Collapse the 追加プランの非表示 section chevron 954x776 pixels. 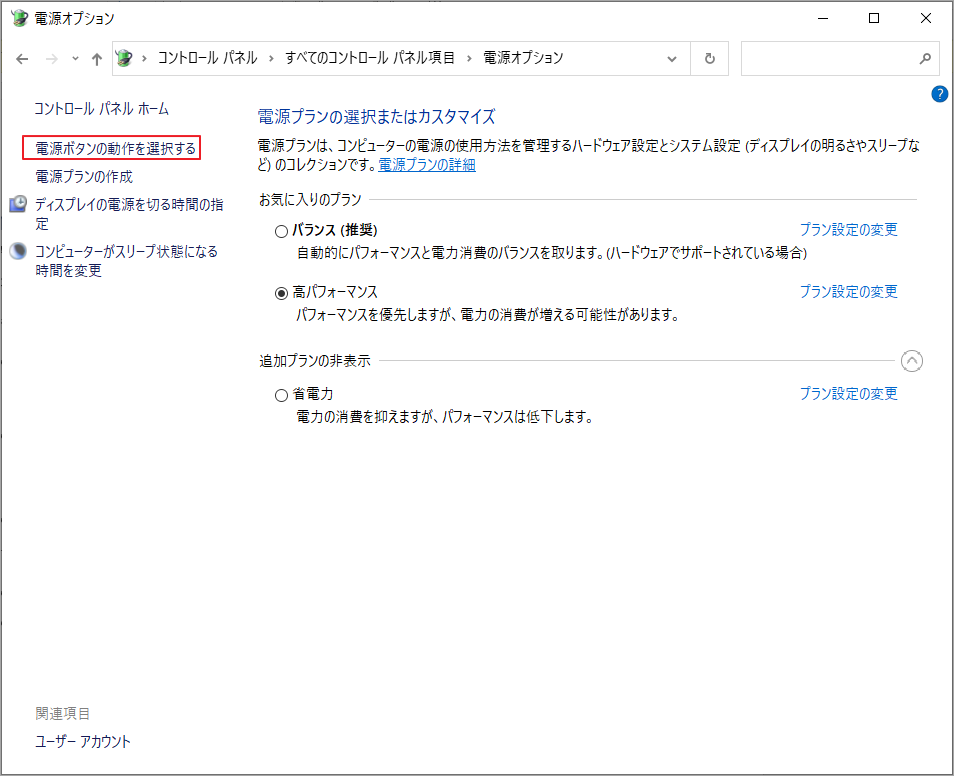point(911,361)
